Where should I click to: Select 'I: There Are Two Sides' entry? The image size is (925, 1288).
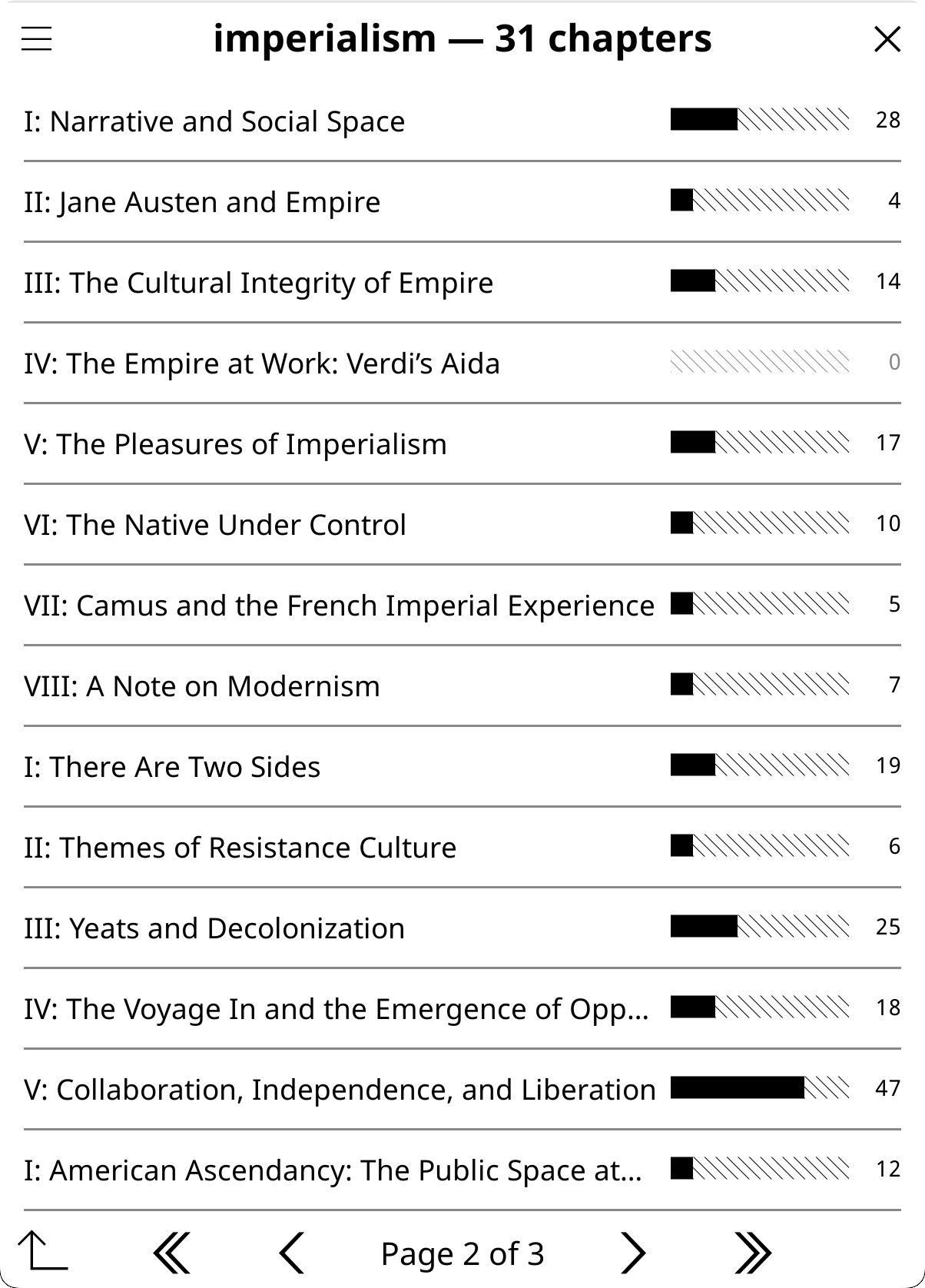click(x=462, y=767)
